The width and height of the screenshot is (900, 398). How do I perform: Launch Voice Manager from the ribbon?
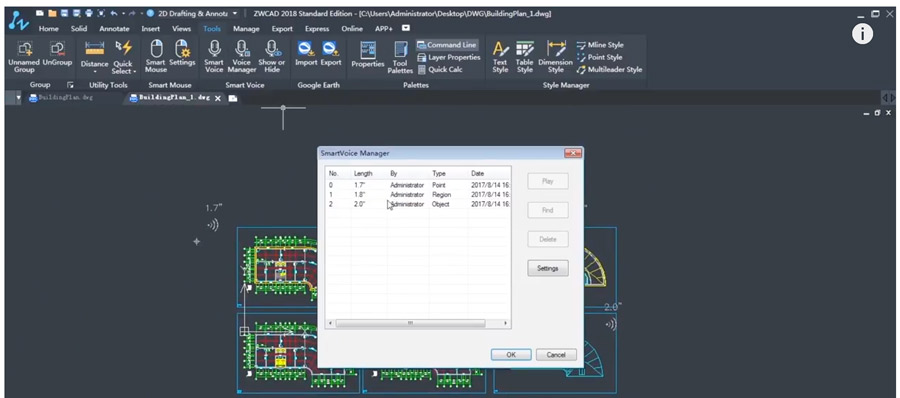coord(242,56)
